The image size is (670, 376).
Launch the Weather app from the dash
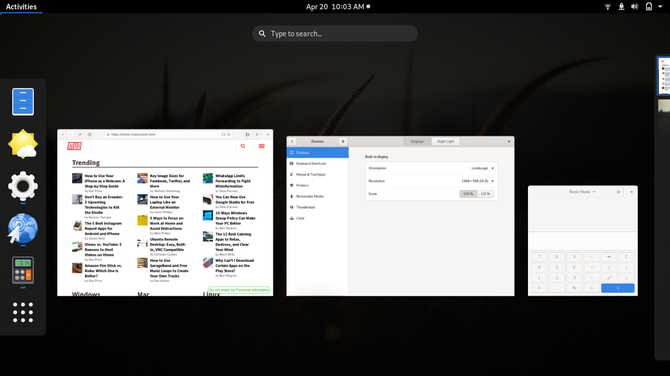tap(23, 144)
